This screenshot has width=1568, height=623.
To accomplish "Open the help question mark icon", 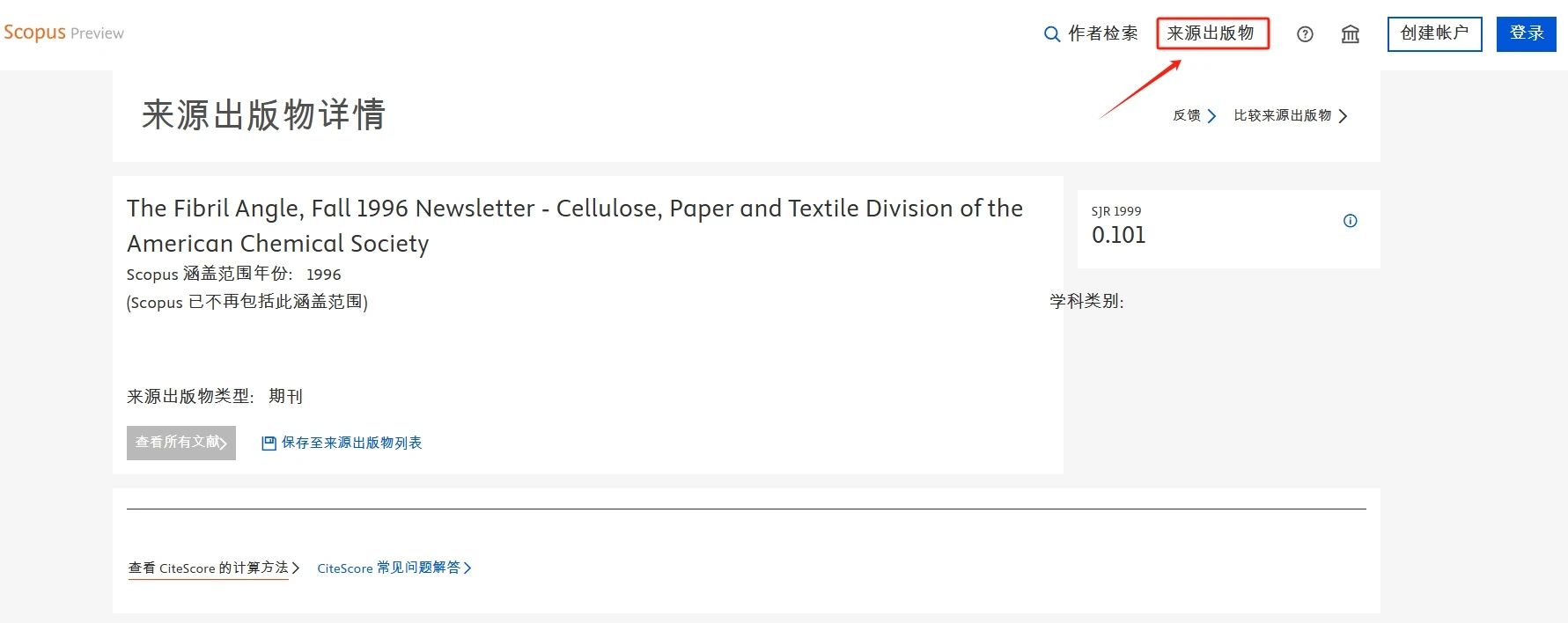I will click(x=1305, y=34).
